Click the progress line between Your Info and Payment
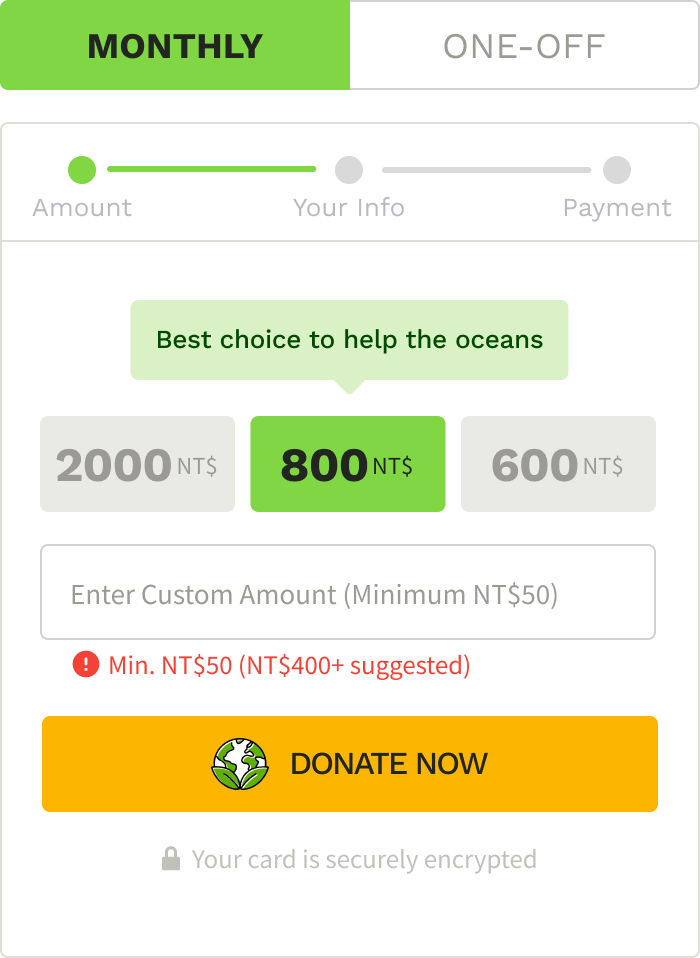The width and height of the screenshot is (700, 958). pos(485,169)
